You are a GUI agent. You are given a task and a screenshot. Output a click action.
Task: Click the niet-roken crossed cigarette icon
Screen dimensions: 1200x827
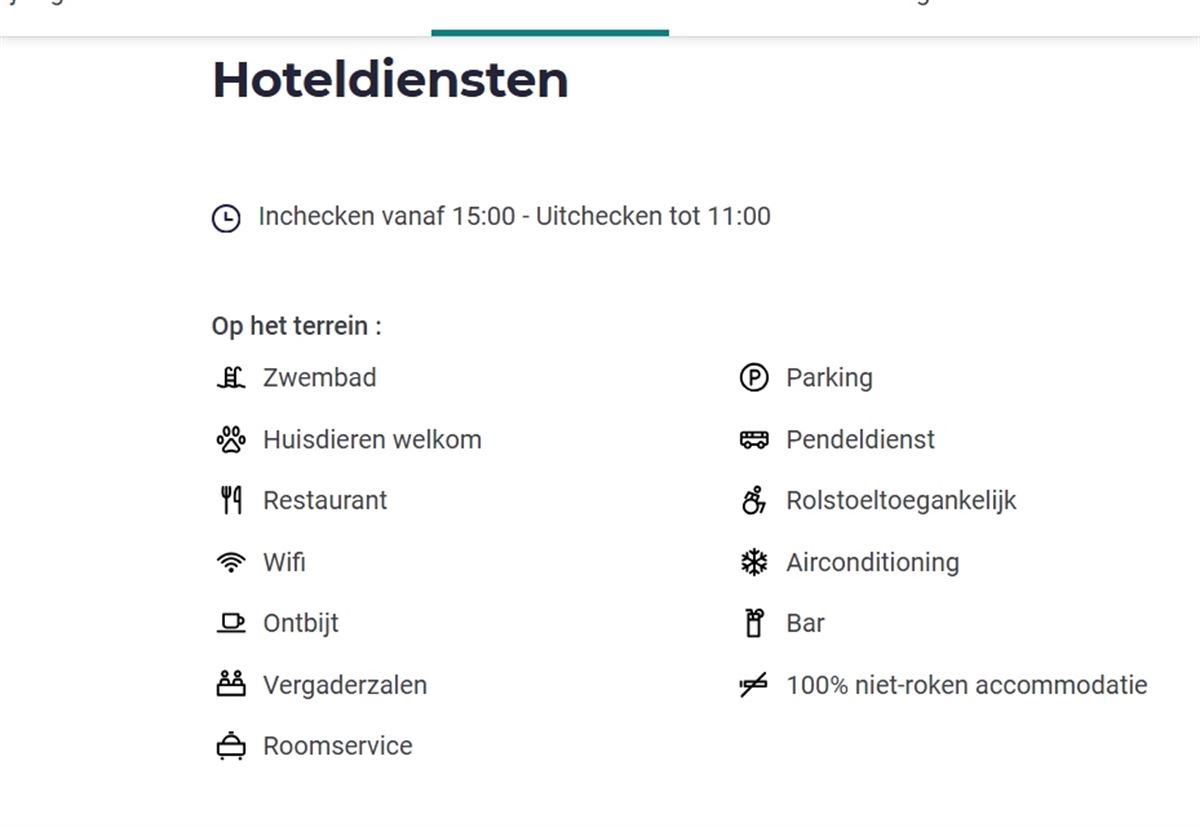coord(755,684)
